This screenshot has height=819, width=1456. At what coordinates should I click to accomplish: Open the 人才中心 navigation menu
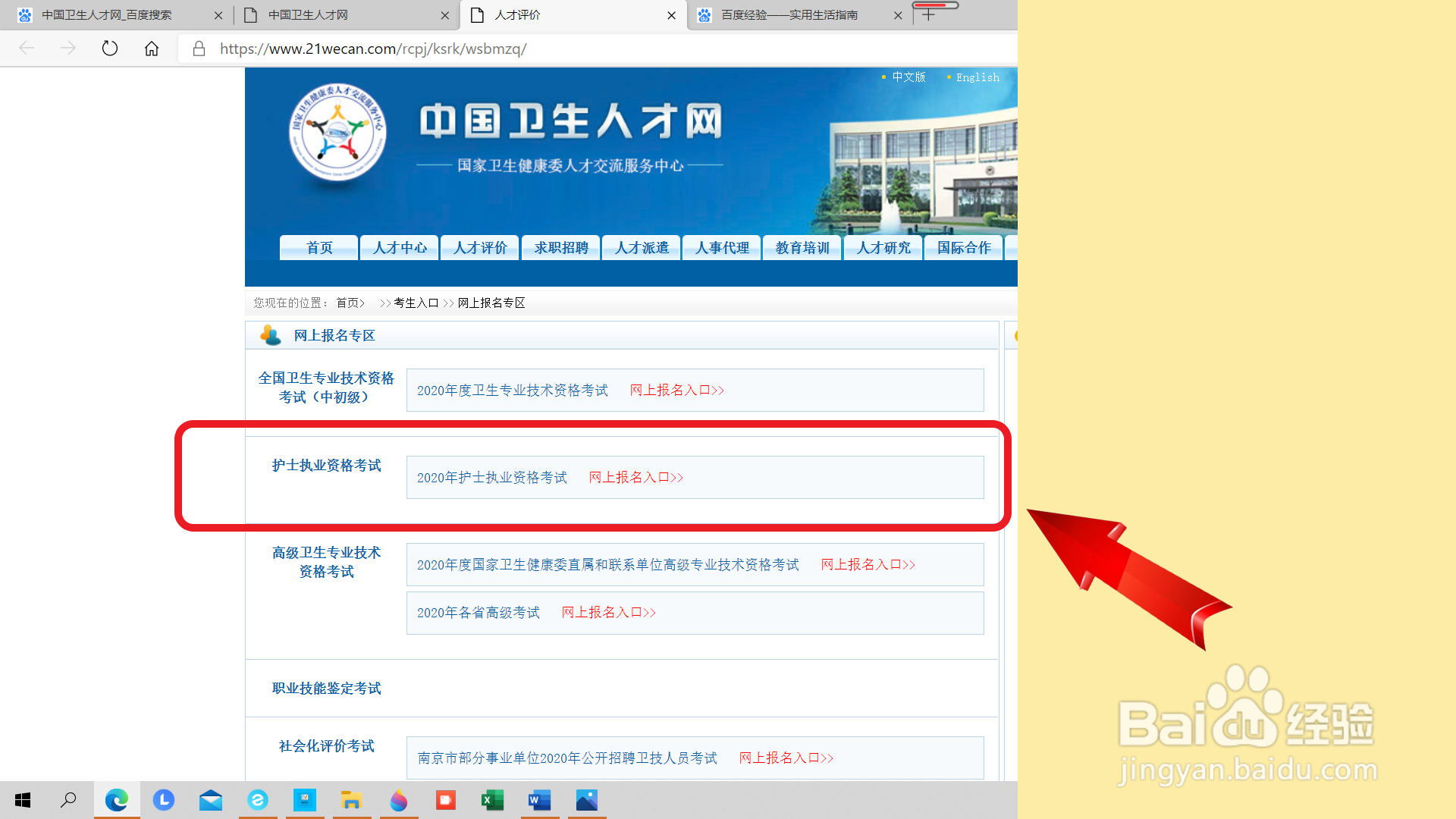(x=400, y=248)
